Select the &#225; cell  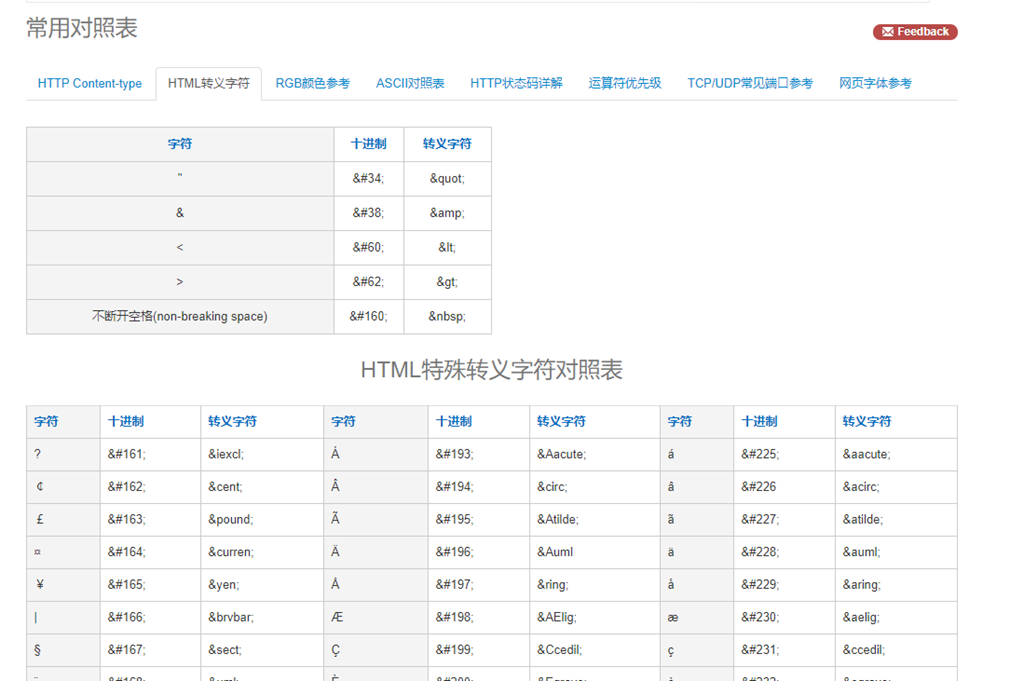(x=784, y=454)
